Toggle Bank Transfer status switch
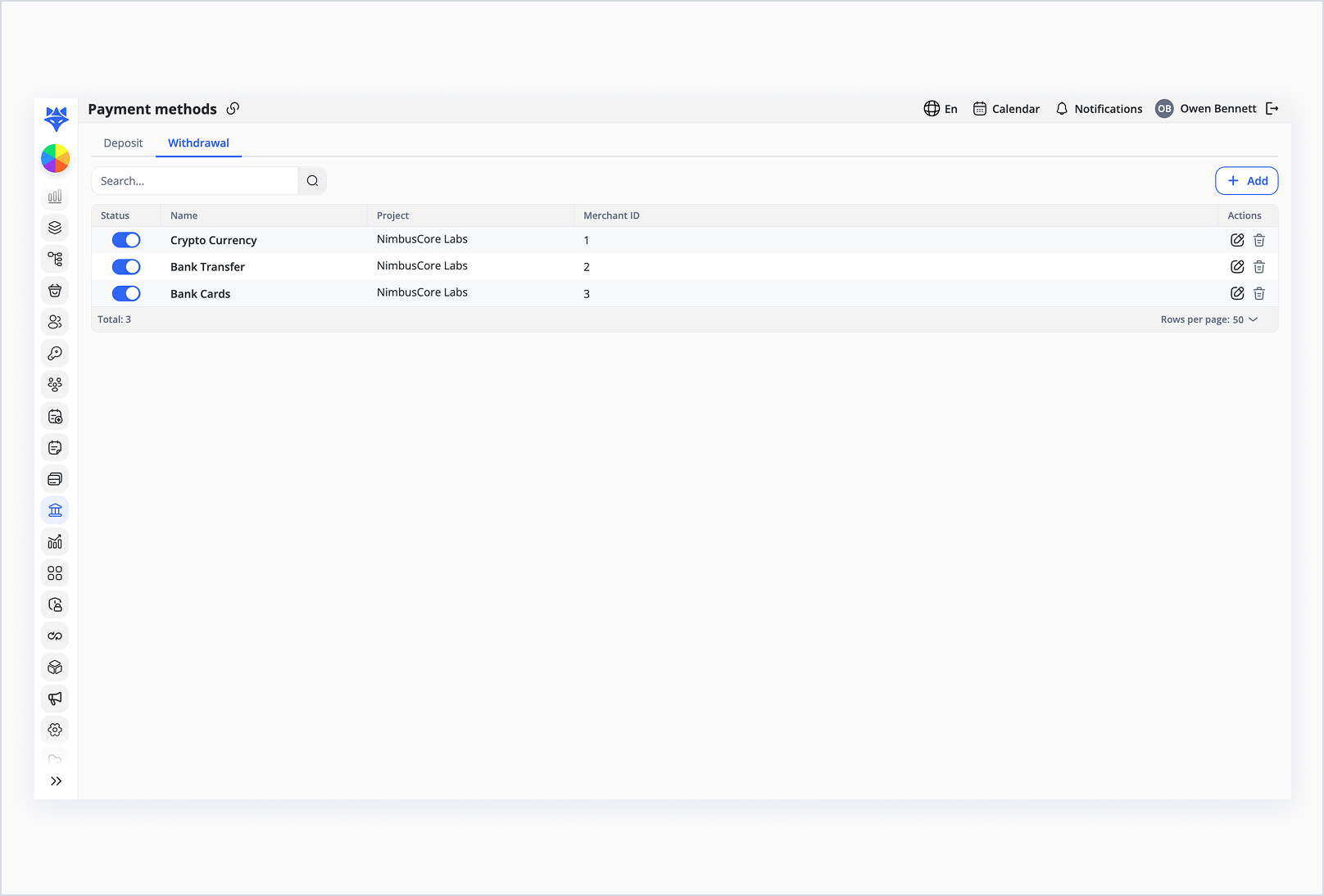This screenshot has width=1324, height=896. [126, 267]
